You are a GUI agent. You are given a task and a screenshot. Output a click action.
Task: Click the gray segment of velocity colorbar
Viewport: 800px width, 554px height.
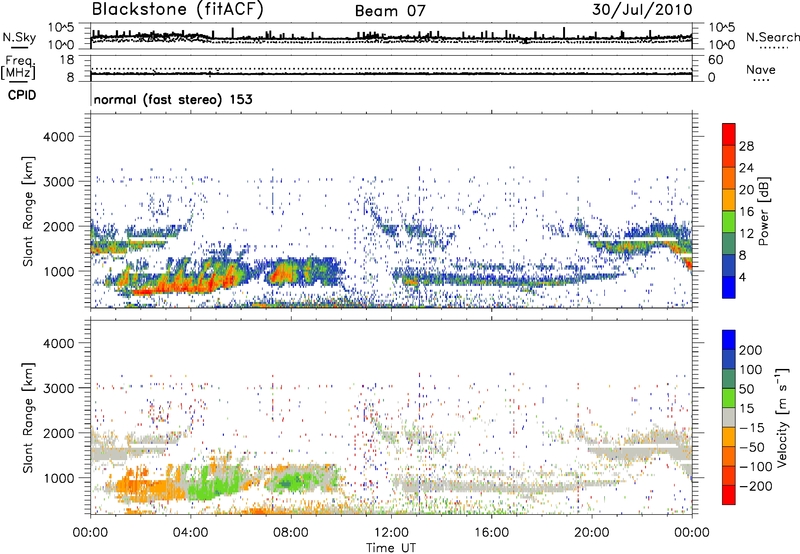click(729, 417)
